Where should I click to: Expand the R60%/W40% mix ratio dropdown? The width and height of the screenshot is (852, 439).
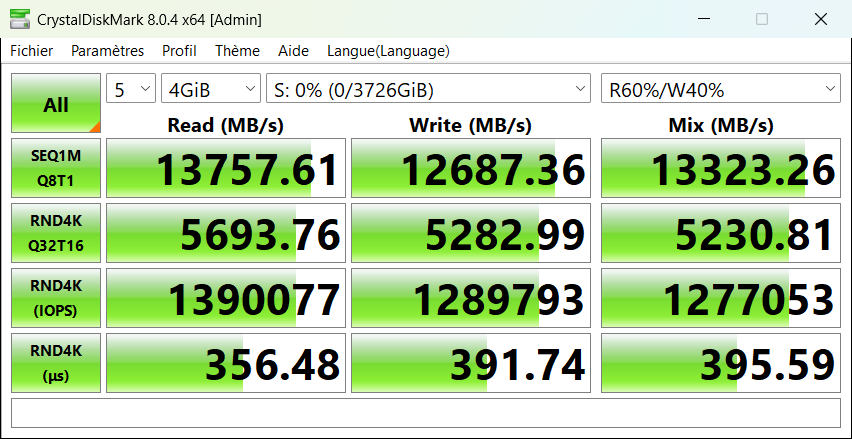click(720, 90)
